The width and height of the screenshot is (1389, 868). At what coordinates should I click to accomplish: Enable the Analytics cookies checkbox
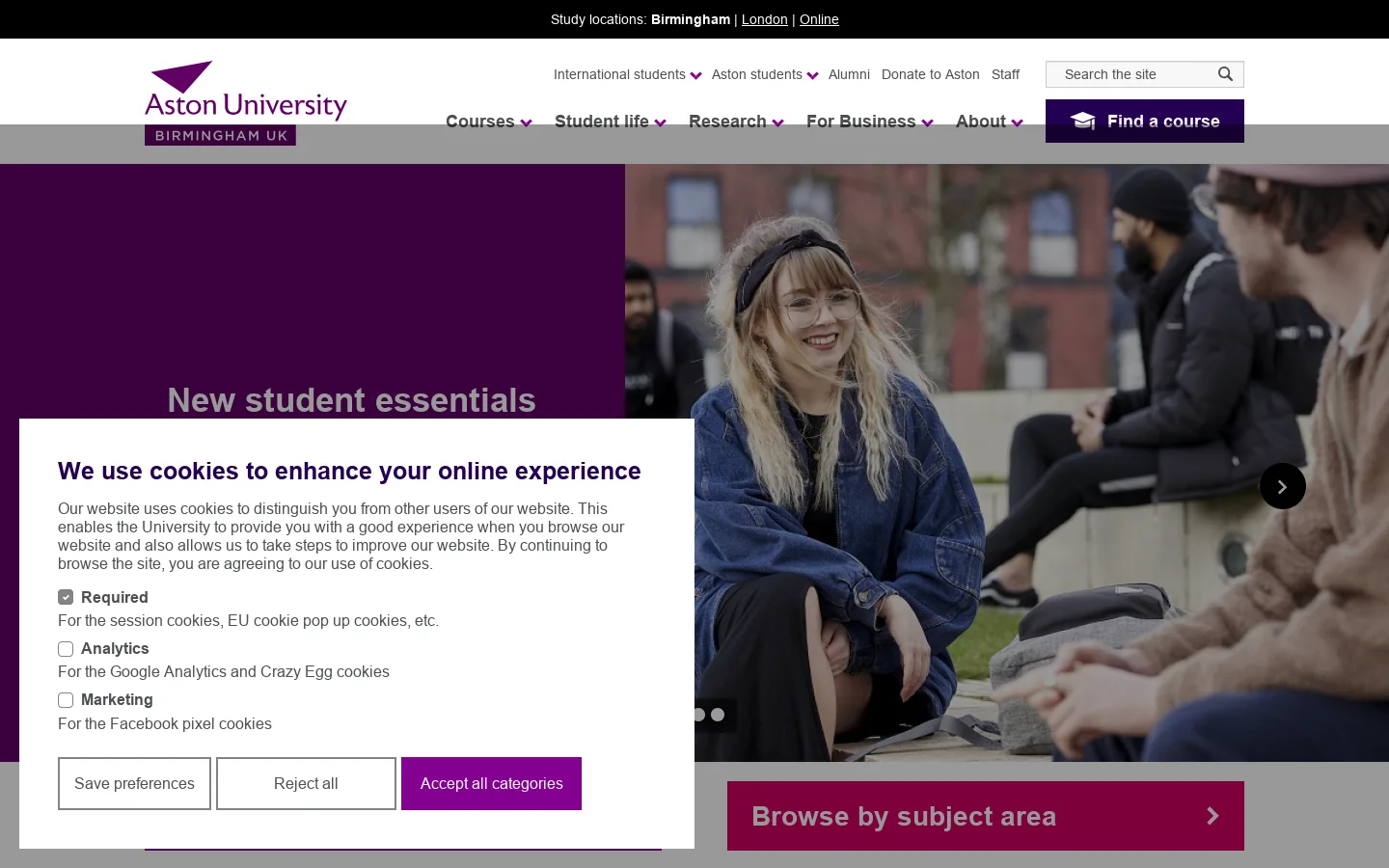66,649
